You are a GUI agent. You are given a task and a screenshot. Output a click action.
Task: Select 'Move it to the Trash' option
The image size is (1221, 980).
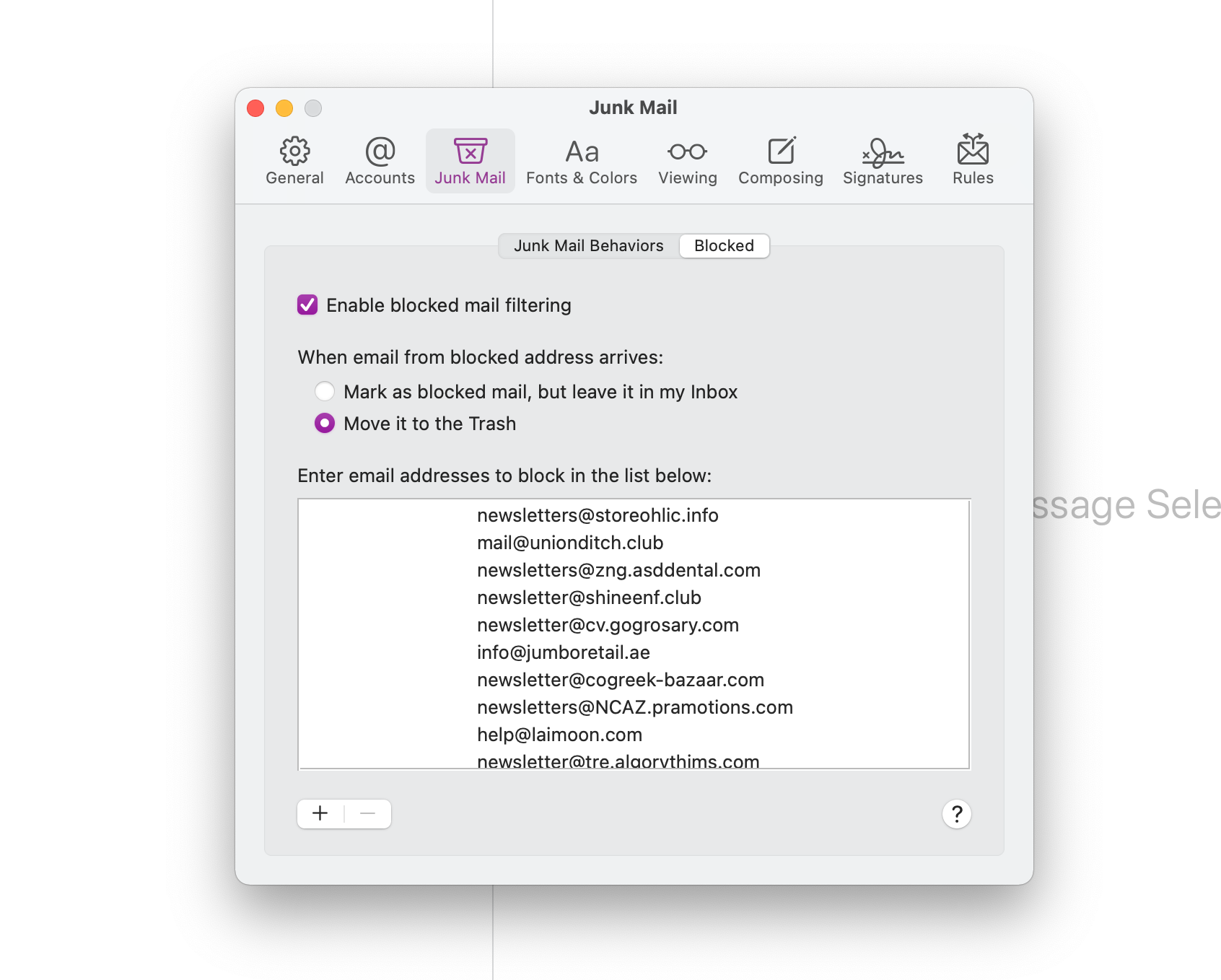325,424
